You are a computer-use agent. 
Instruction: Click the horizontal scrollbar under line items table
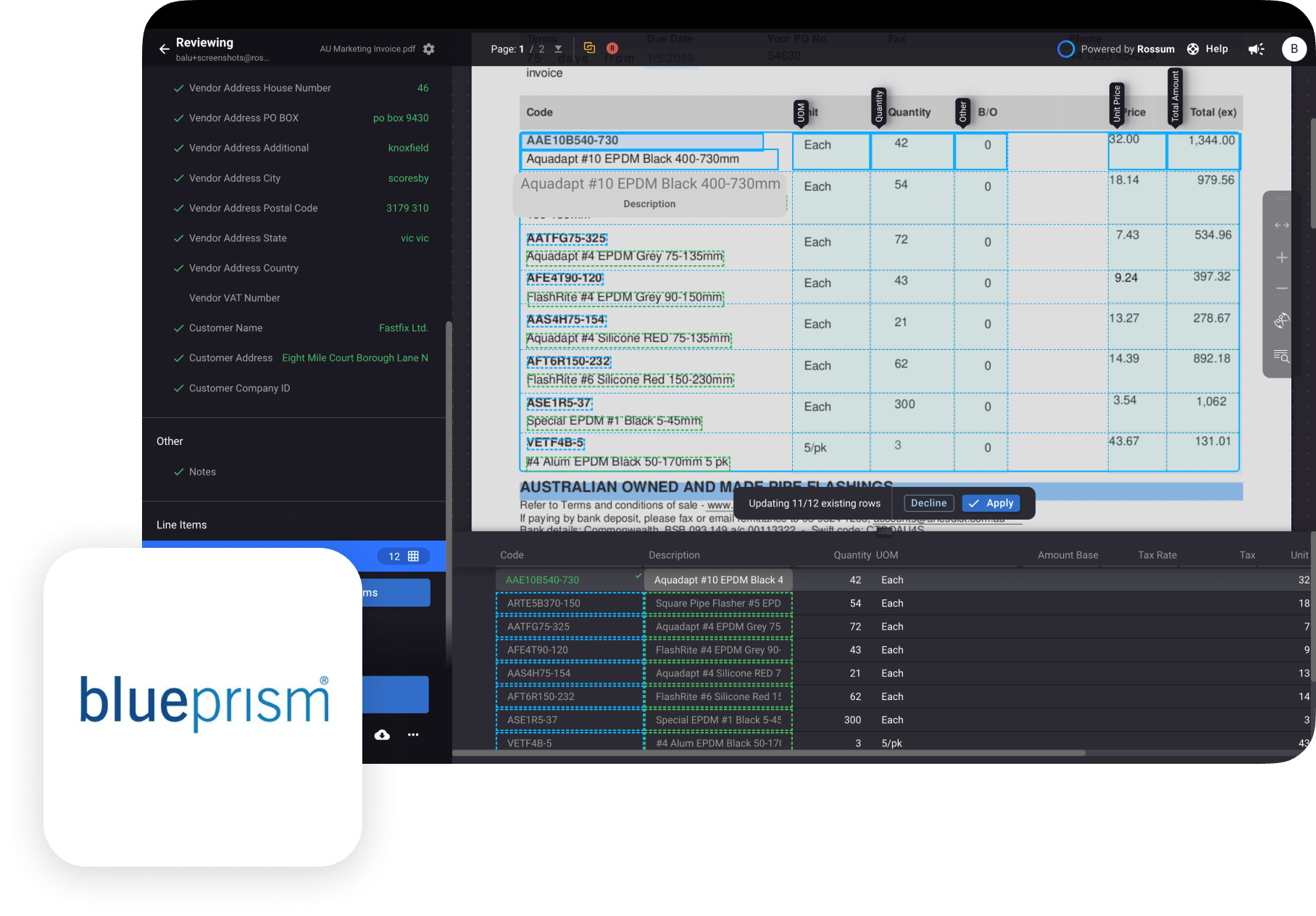[x=768, y=754]
